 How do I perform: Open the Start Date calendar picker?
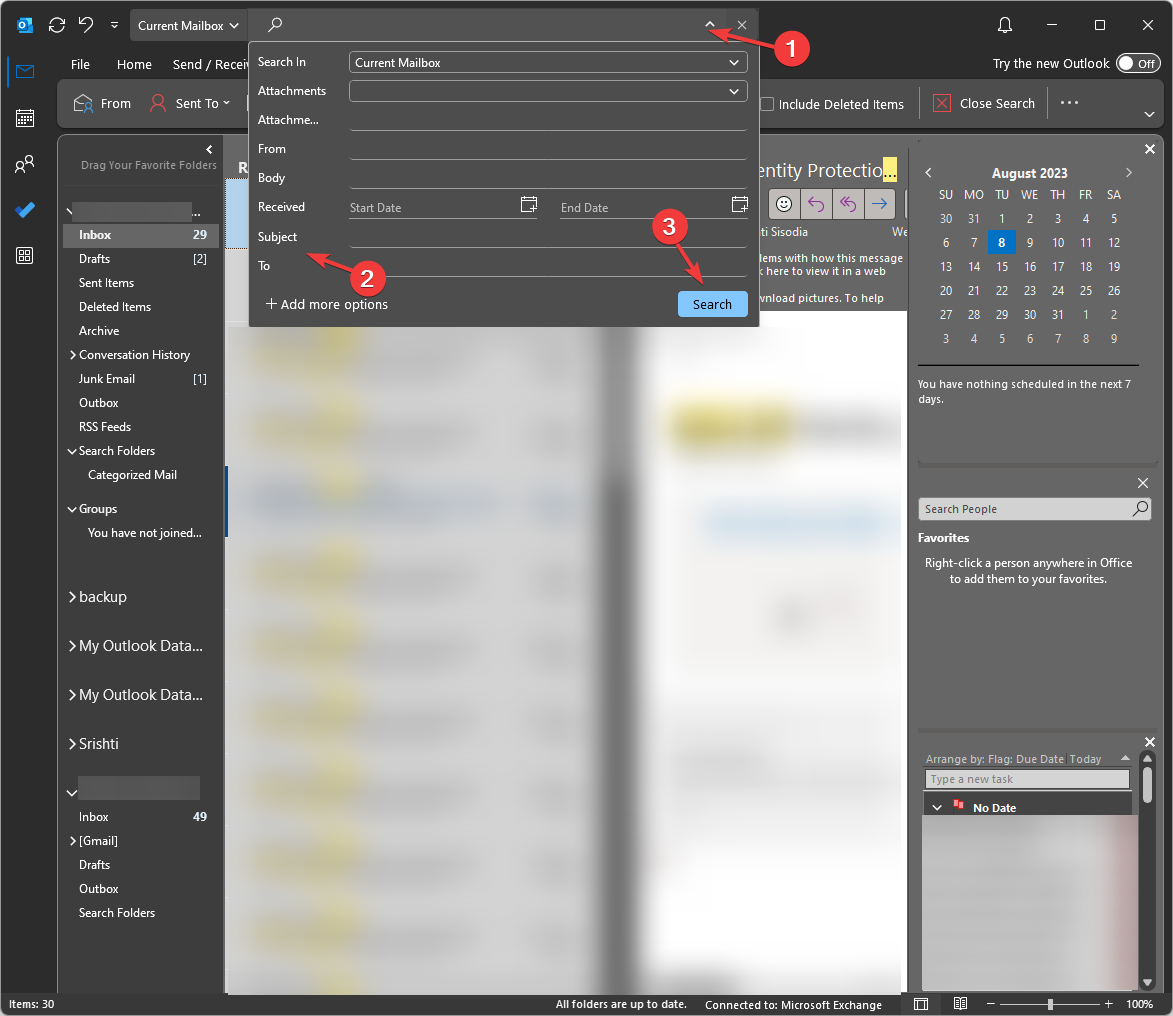click(x=529, y=204)
